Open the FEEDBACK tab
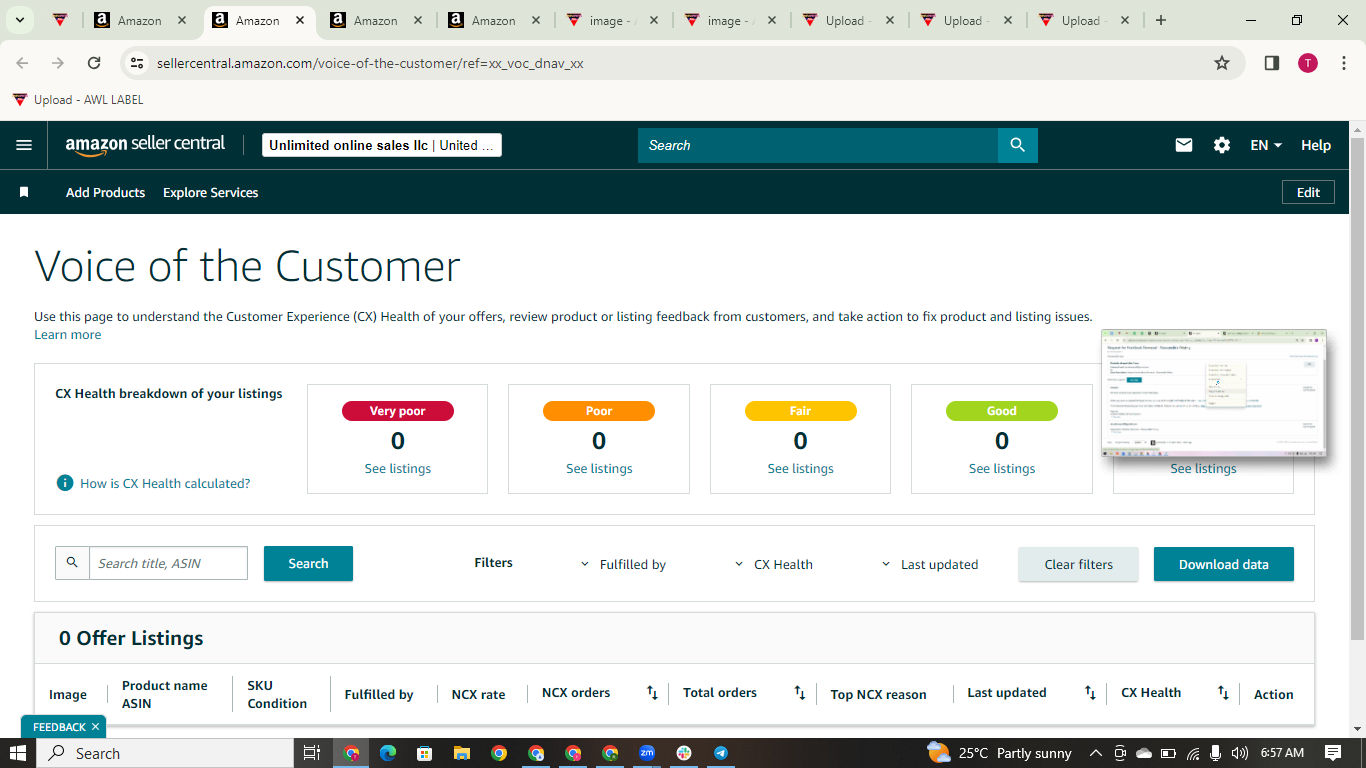The image size is (1366, 768). pos(59,727)
